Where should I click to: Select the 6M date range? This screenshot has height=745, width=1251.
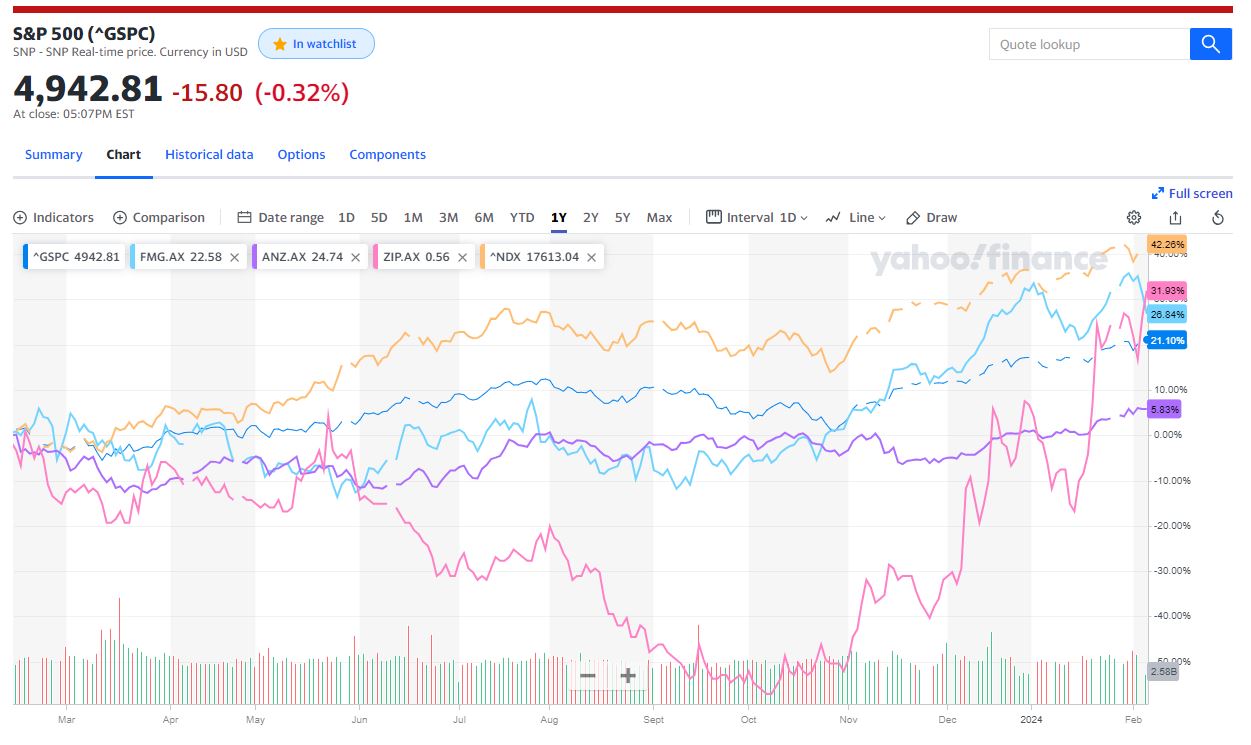[x=484, y=218]
